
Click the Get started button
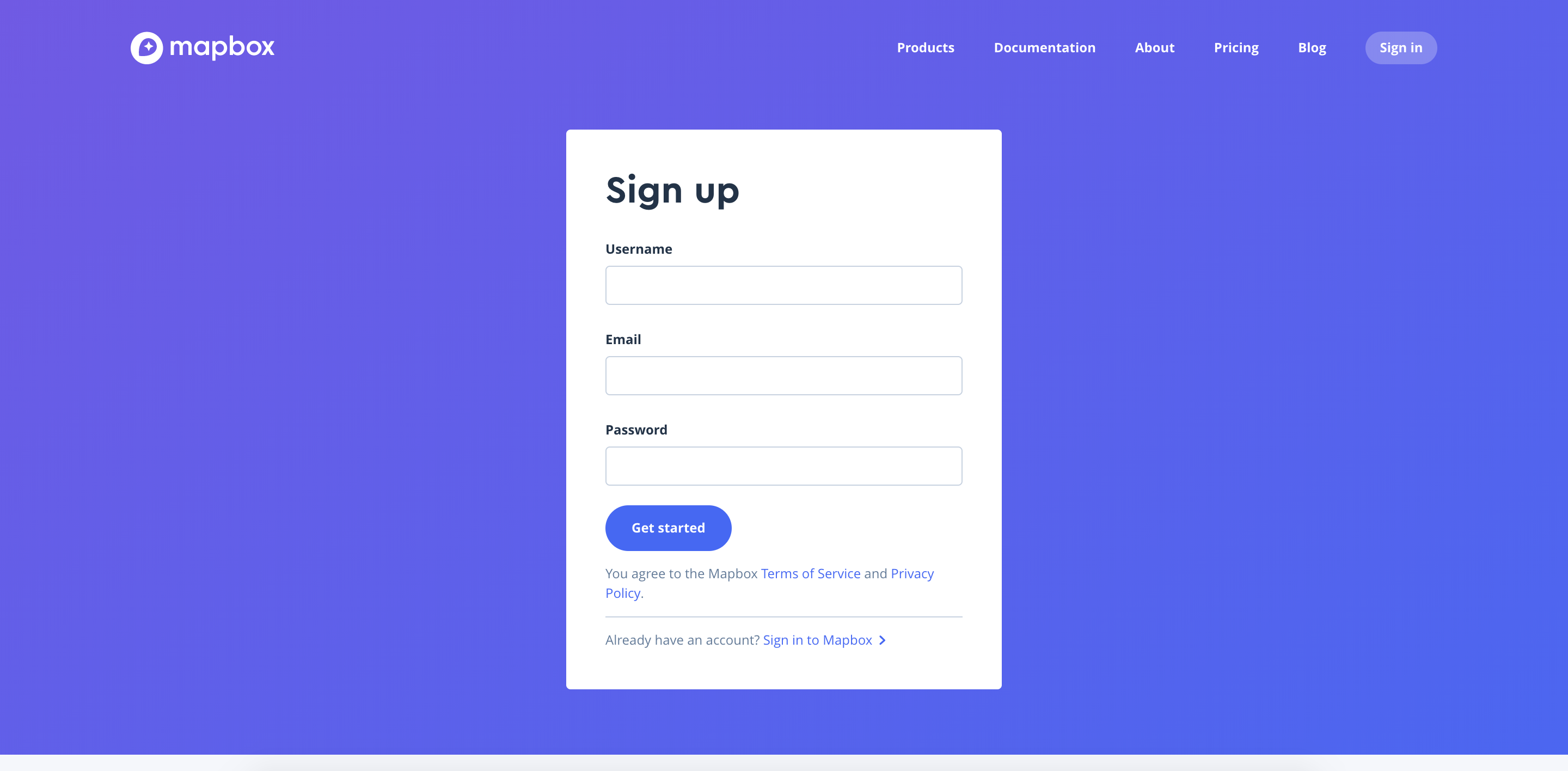[x=667, y=527]
